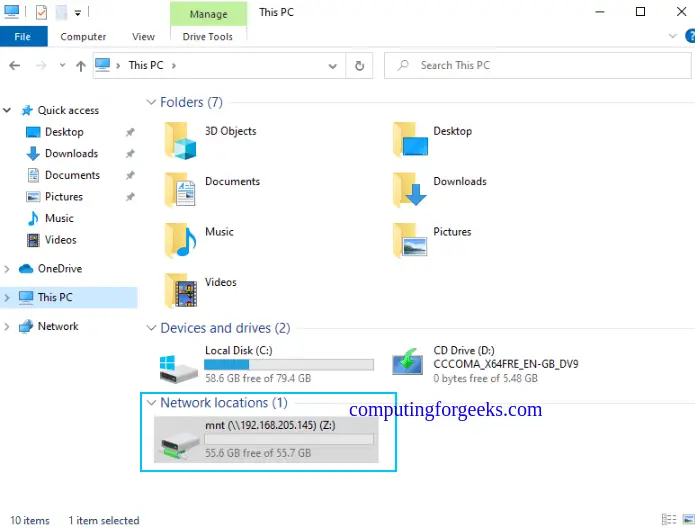
Task: Open the address bar history dropdown
Action: 332,66
